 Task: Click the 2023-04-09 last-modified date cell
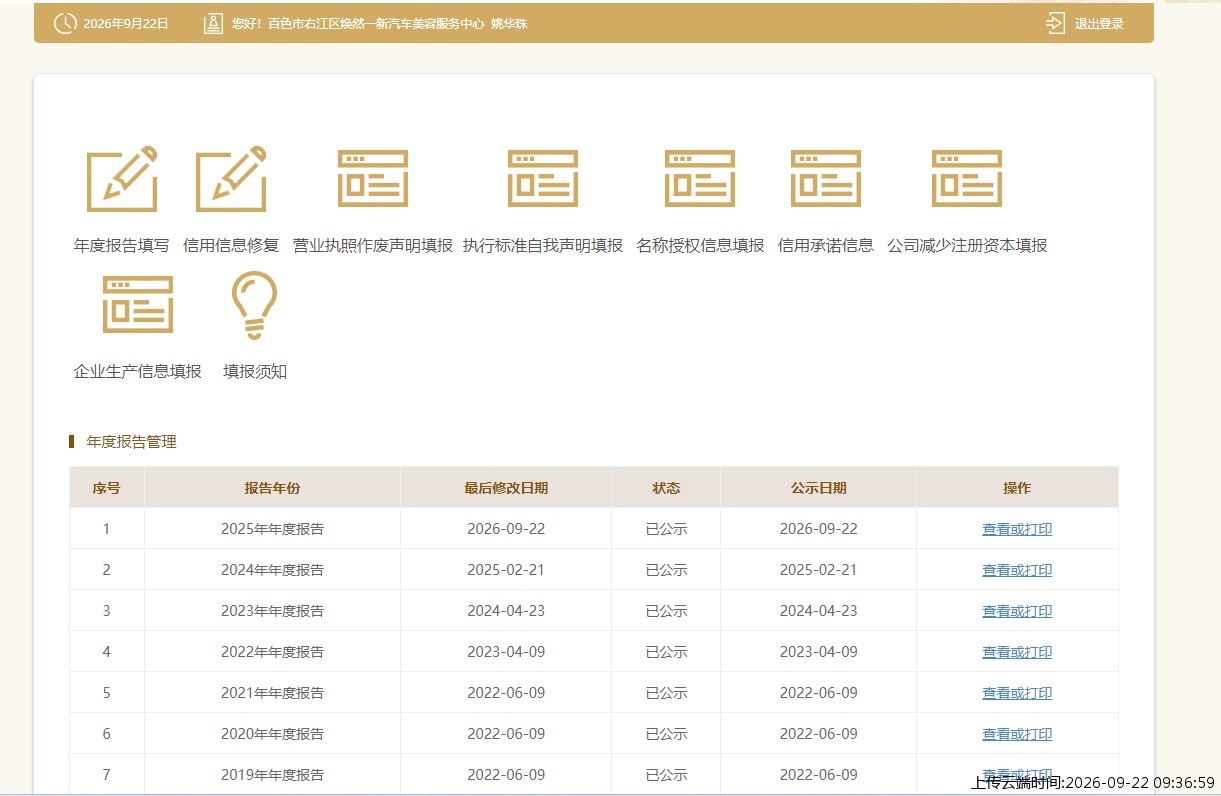(506, 652)
